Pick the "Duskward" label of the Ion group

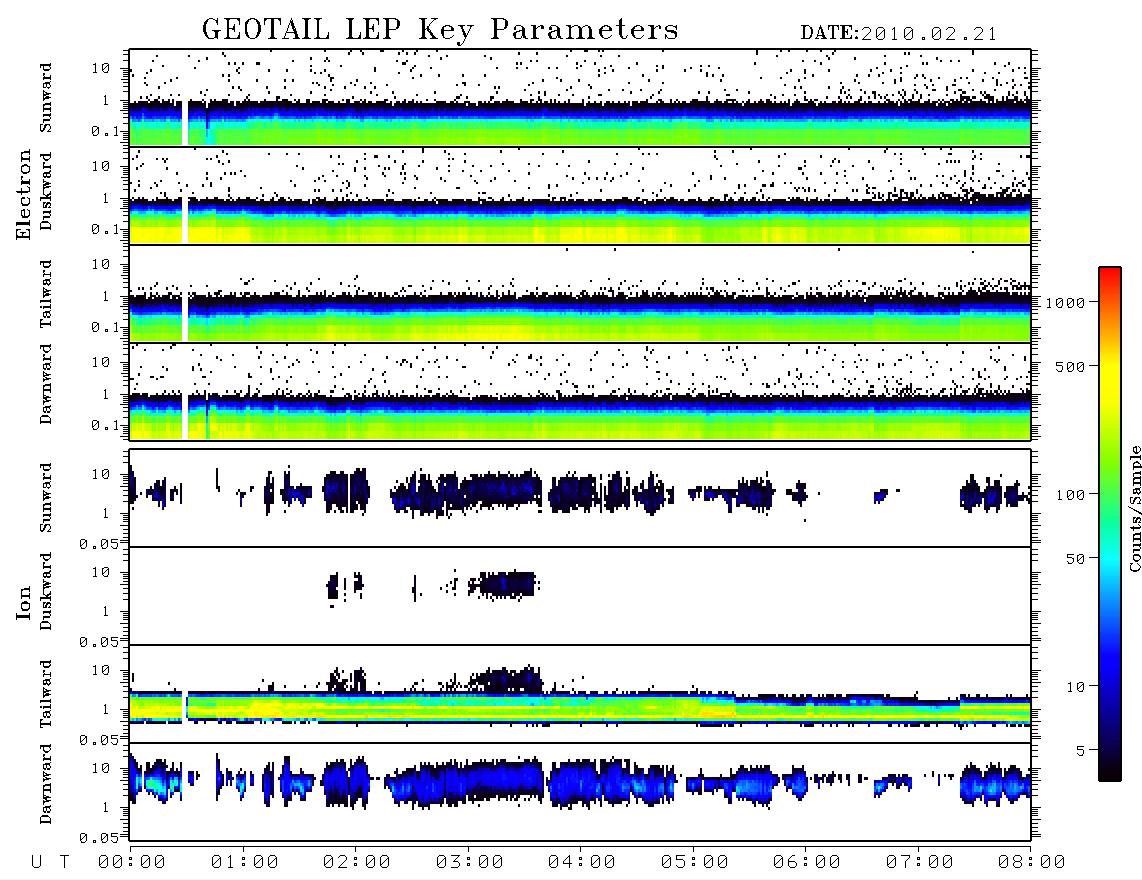coord(46,591)
